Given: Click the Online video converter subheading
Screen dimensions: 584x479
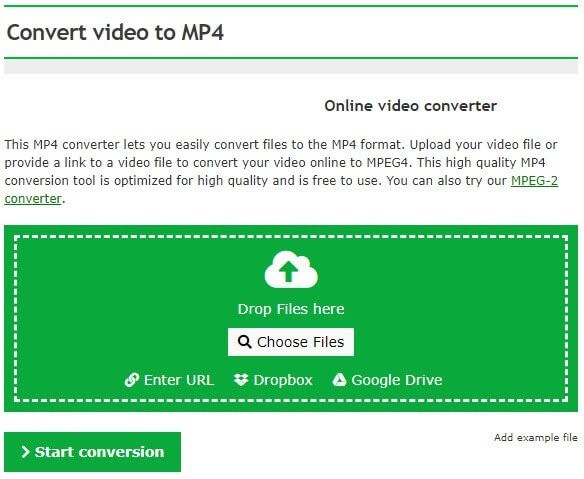Looking at the screenshot, I should coord(410,106).
